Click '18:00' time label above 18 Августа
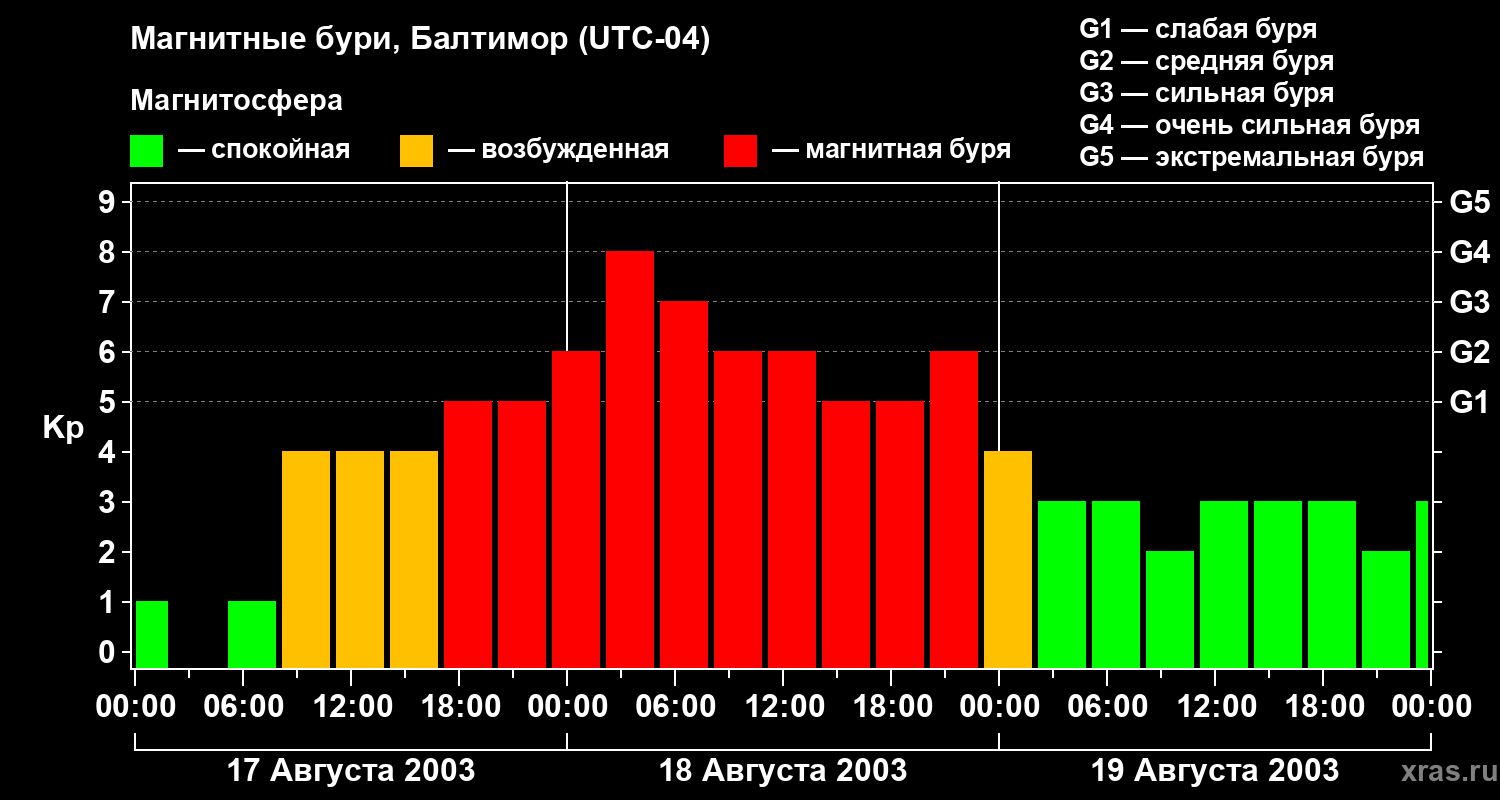Image resolution: width=1500 pixels, height=800 pixels. pos(891,707)
